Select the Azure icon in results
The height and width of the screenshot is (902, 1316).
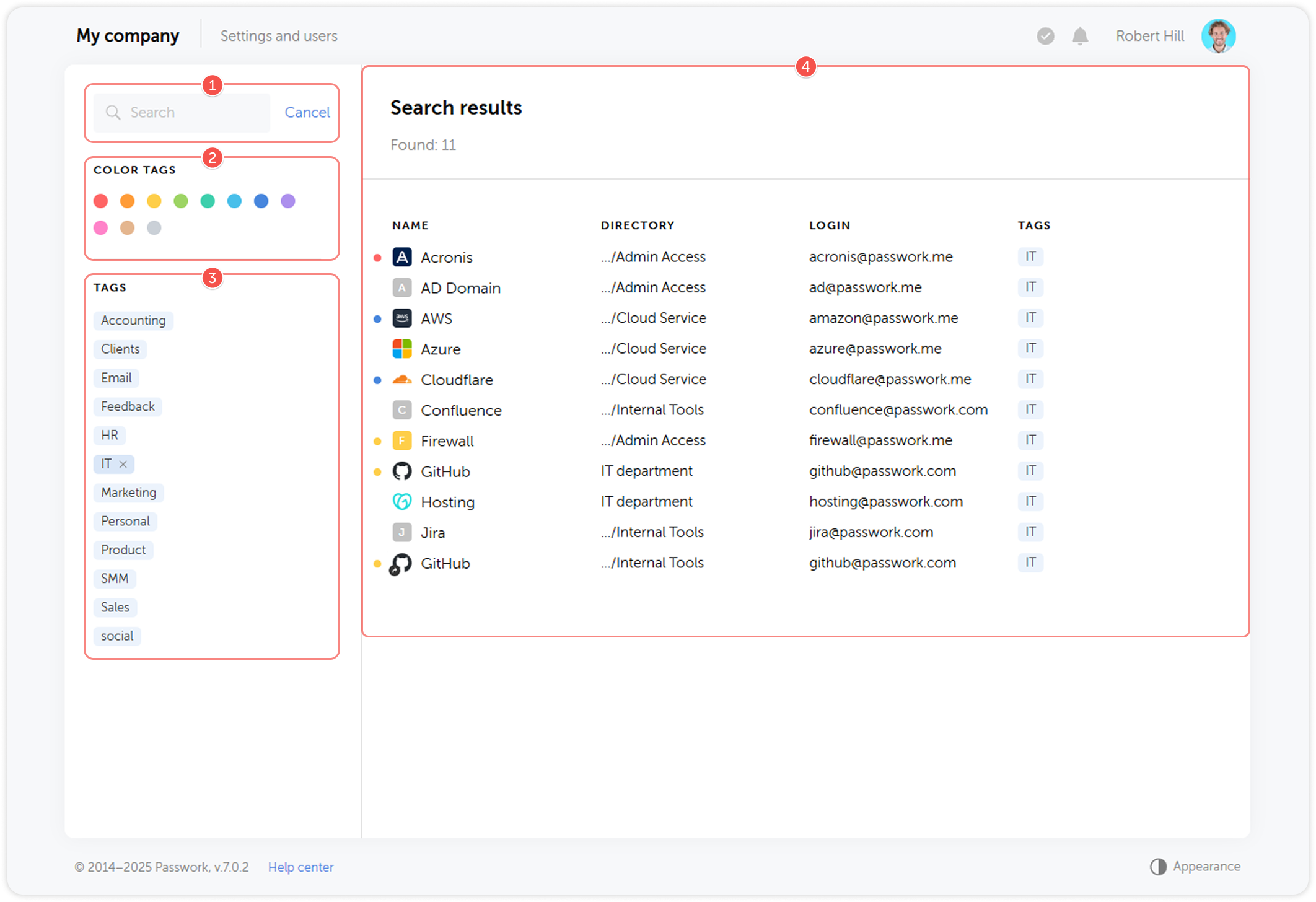pos(402,349)
